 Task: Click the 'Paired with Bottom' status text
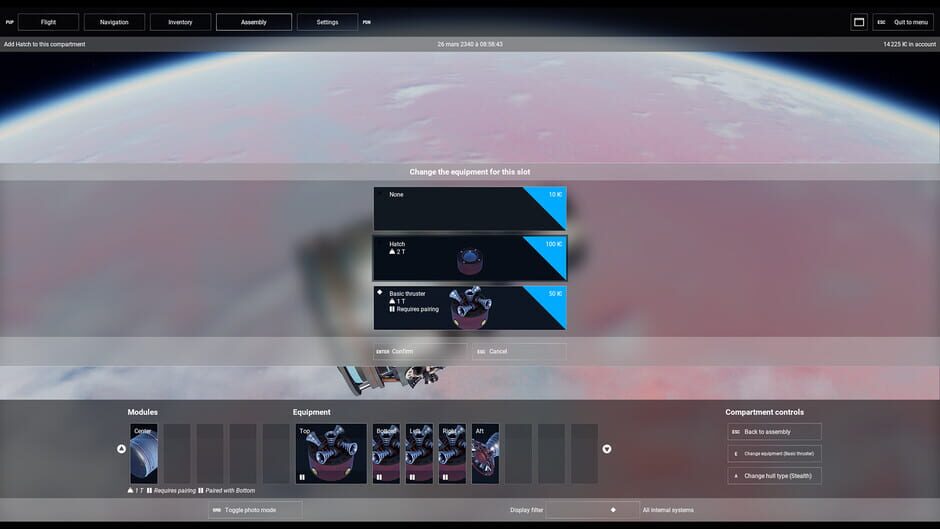coord(230,491)
